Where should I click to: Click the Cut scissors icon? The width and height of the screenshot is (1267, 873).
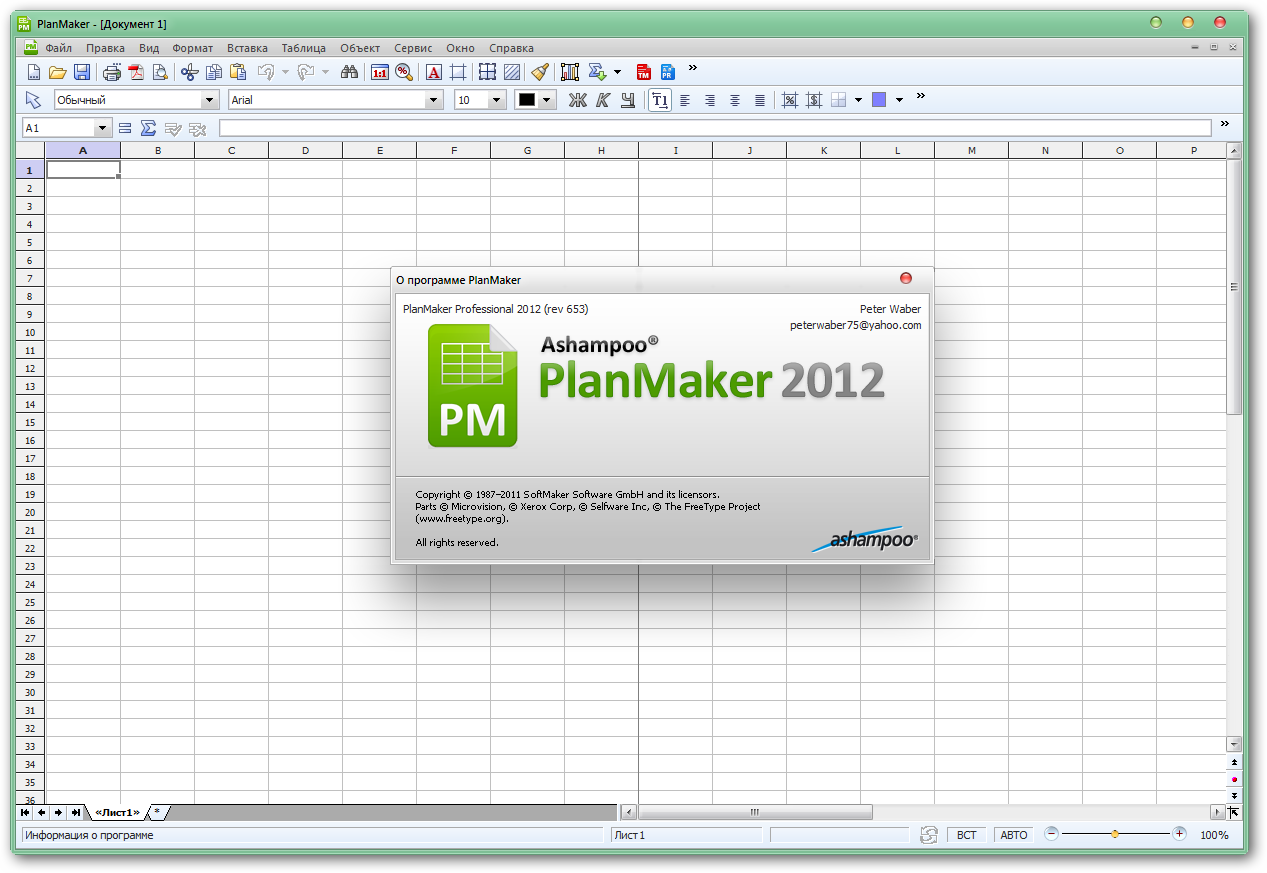coord(189,72)
